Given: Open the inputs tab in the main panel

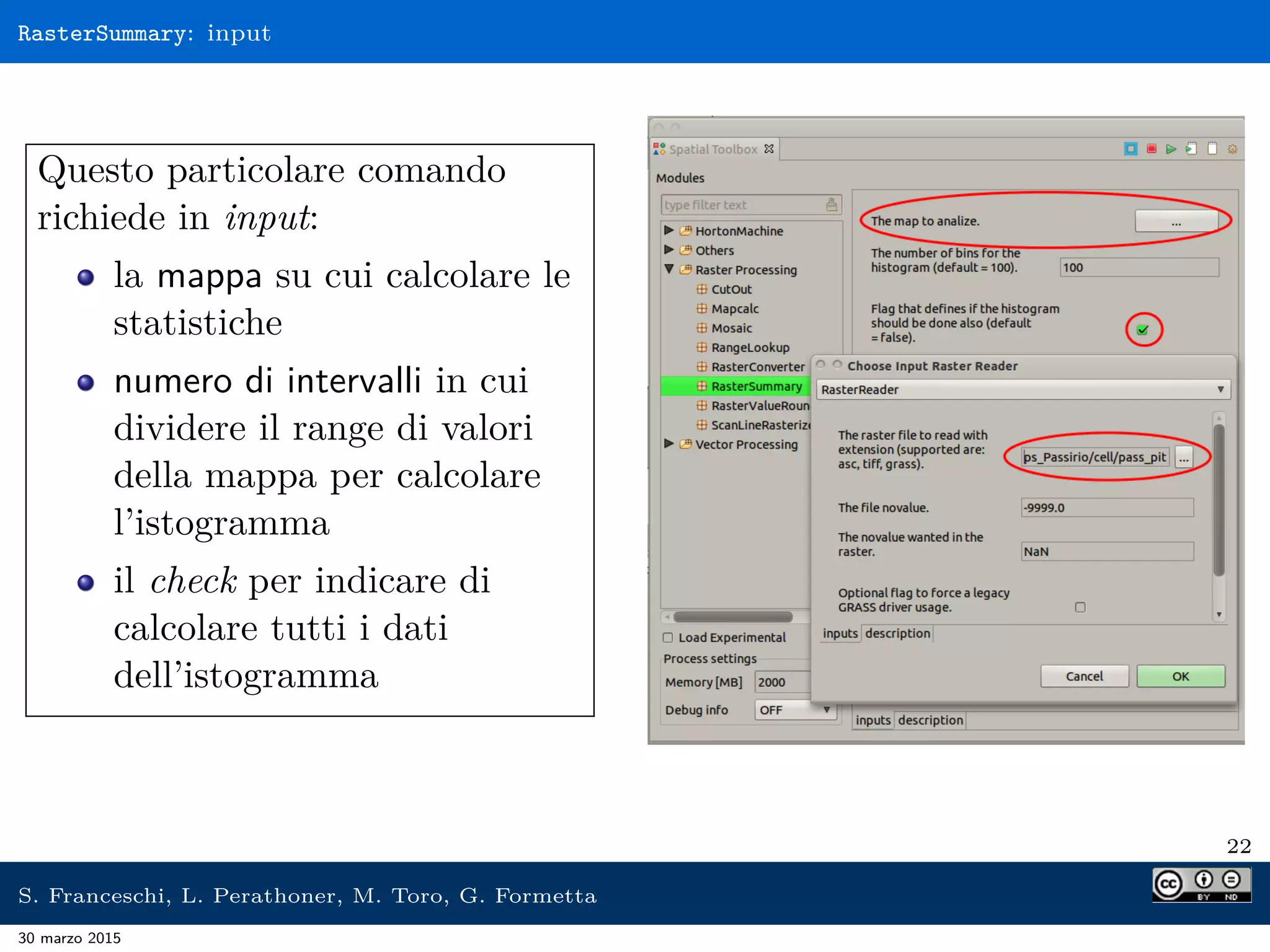Looking at the screenshot, I should [873, 720].
